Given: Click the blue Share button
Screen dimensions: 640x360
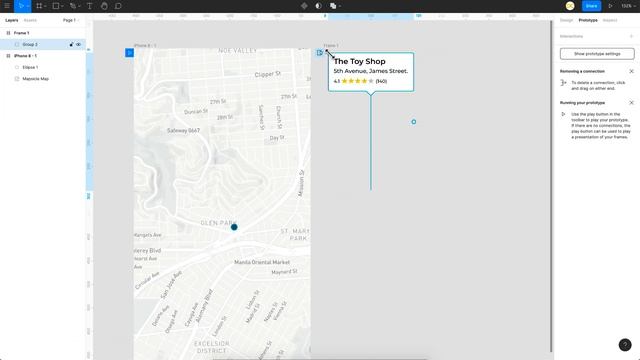Looking at the screenshot, I should pyautogui.click(x=591, y=6).
